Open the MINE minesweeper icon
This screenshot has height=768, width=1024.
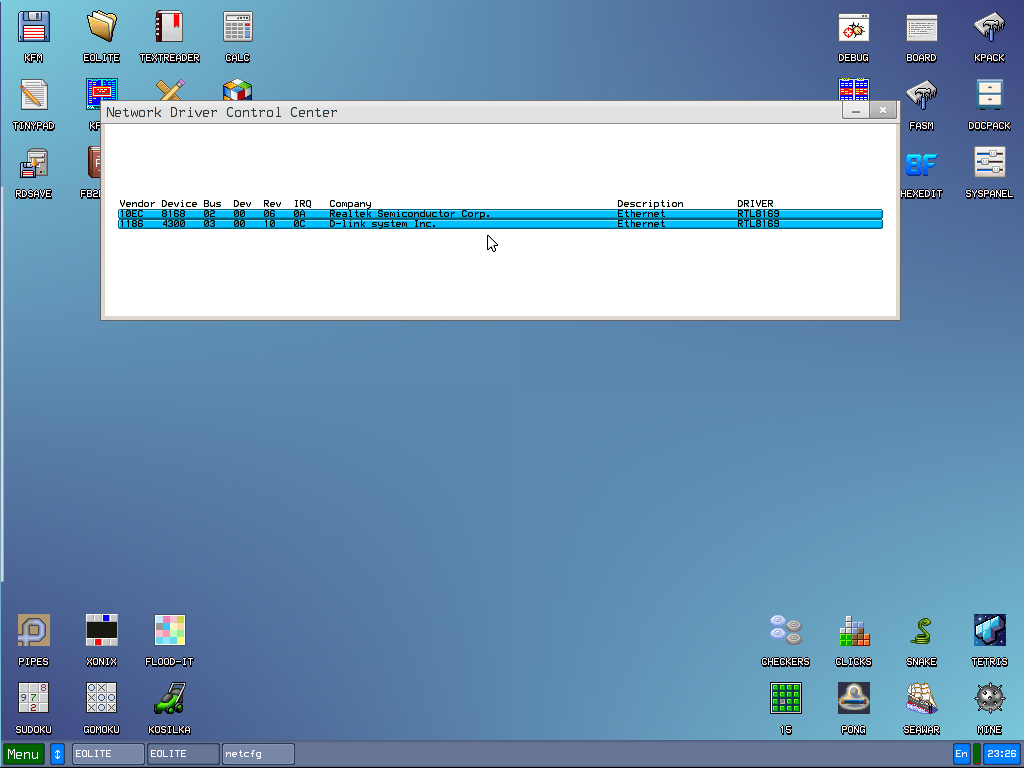click(x=989, y=700)
